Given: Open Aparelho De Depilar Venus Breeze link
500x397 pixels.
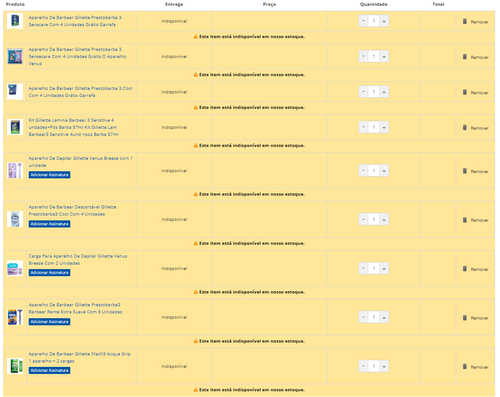Looking at the screenshot, I should click(80, 162).
